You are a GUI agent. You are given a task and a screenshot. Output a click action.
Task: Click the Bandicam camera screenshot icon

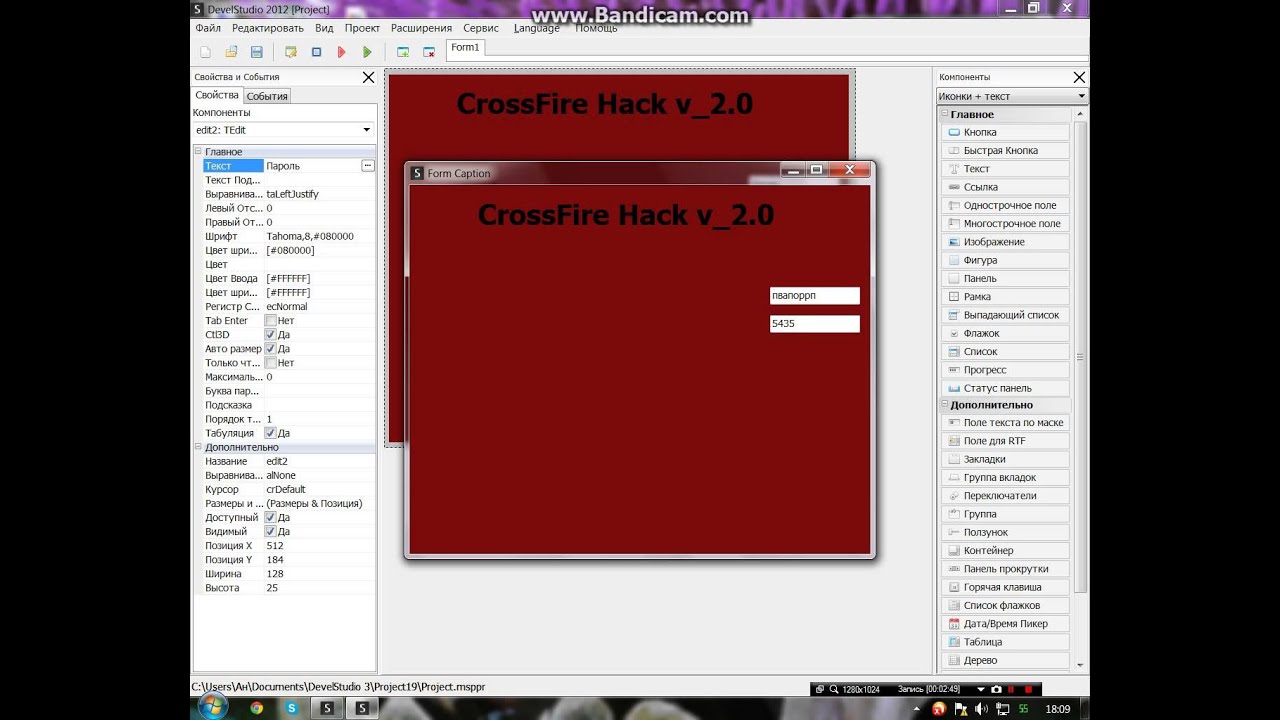(996, 689)
